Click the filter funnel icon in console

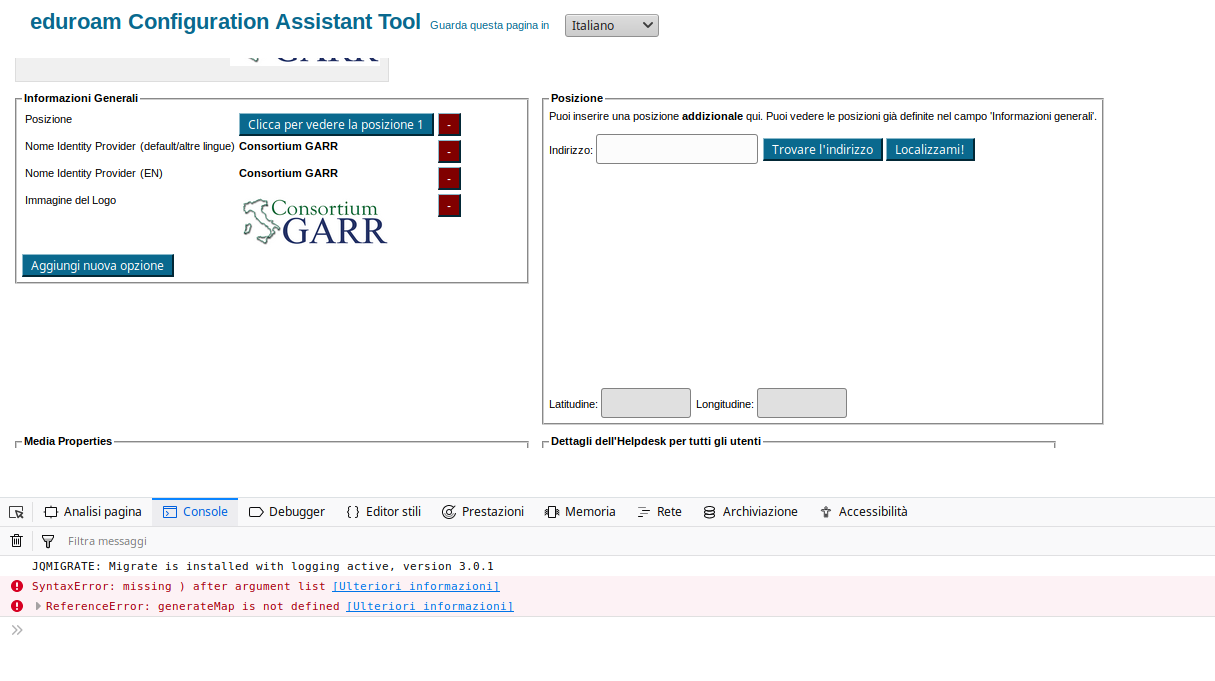coord(47,541)
